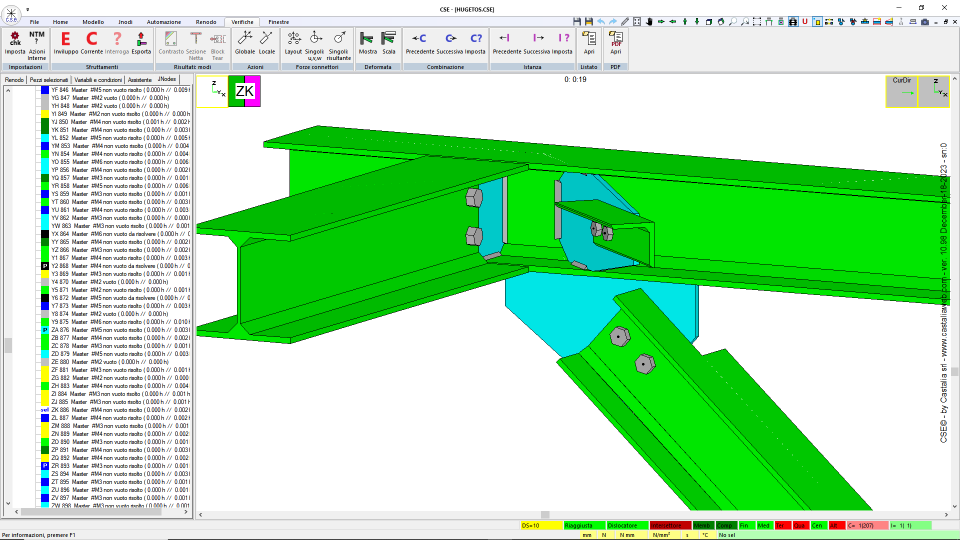Screen dimensions: 960x540
Task: Click Imposta instance icon
Action: click(x=562, y=43)
